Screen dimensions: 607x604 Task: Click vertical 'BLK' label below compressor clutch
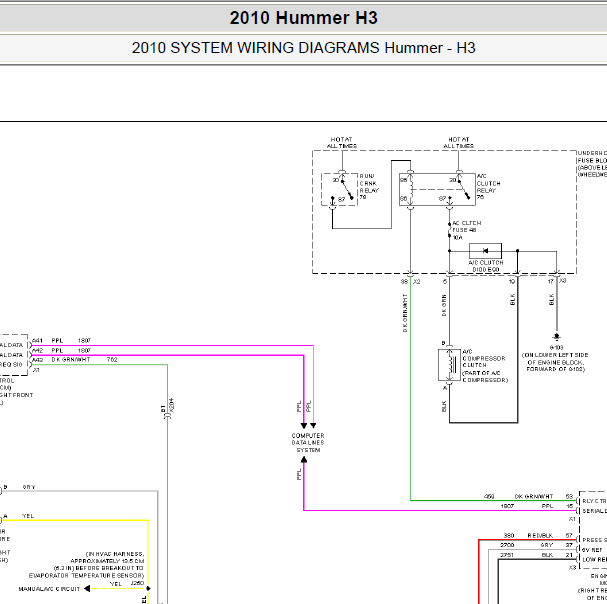click(444, 406)
